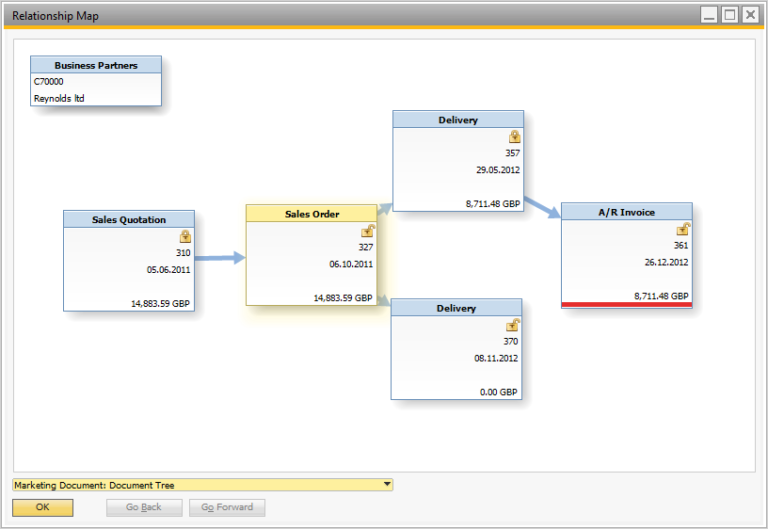
Task: Click business partner code C70000
Action: coord(48,82)
